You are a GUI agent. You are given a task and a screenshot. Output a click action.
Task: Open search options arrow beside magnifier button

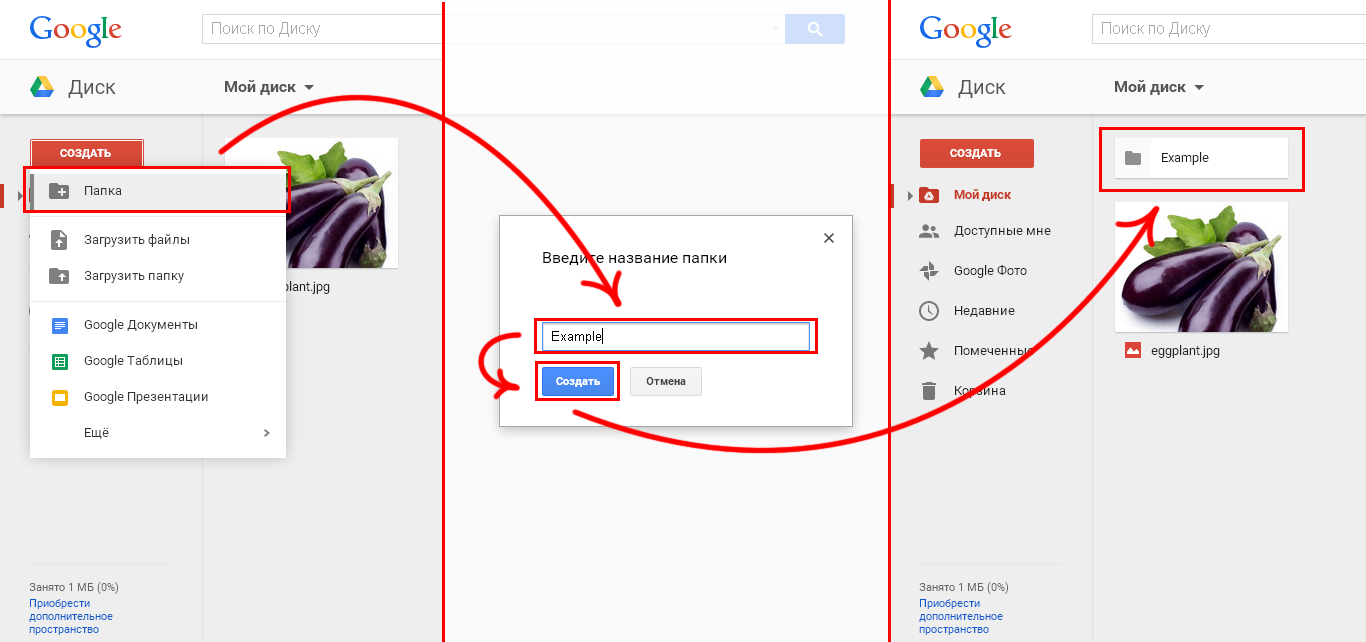(775, 29)
